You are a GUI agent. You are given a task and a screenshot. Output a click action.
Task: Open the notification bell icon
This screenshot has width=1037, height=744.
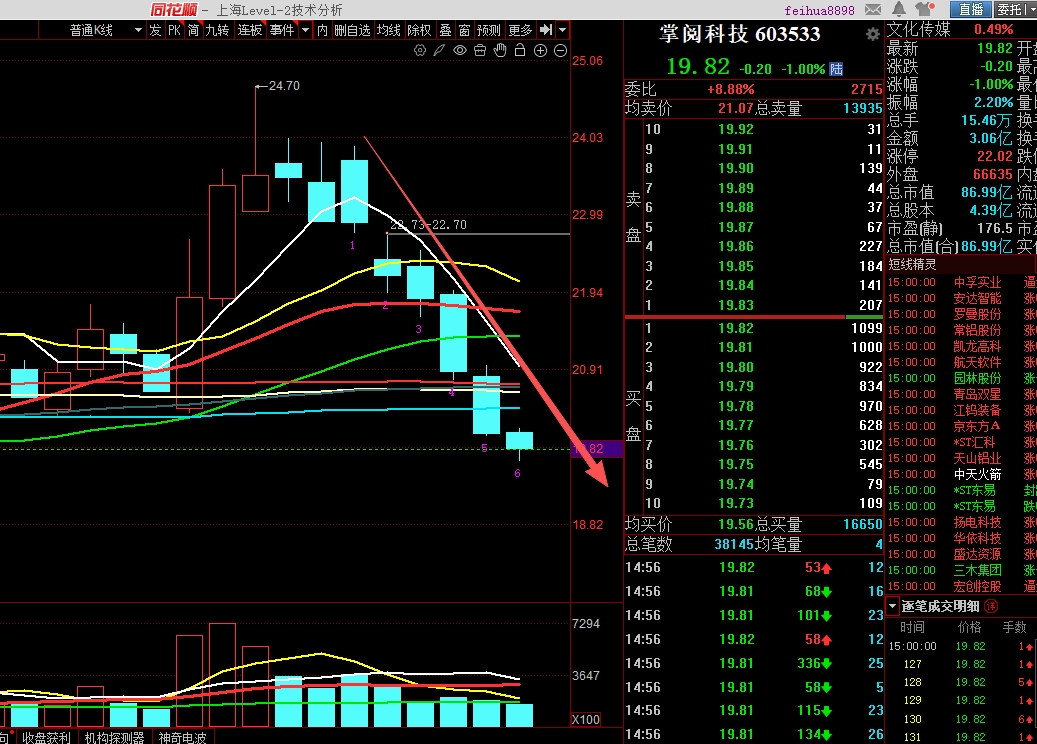(899, 9)
